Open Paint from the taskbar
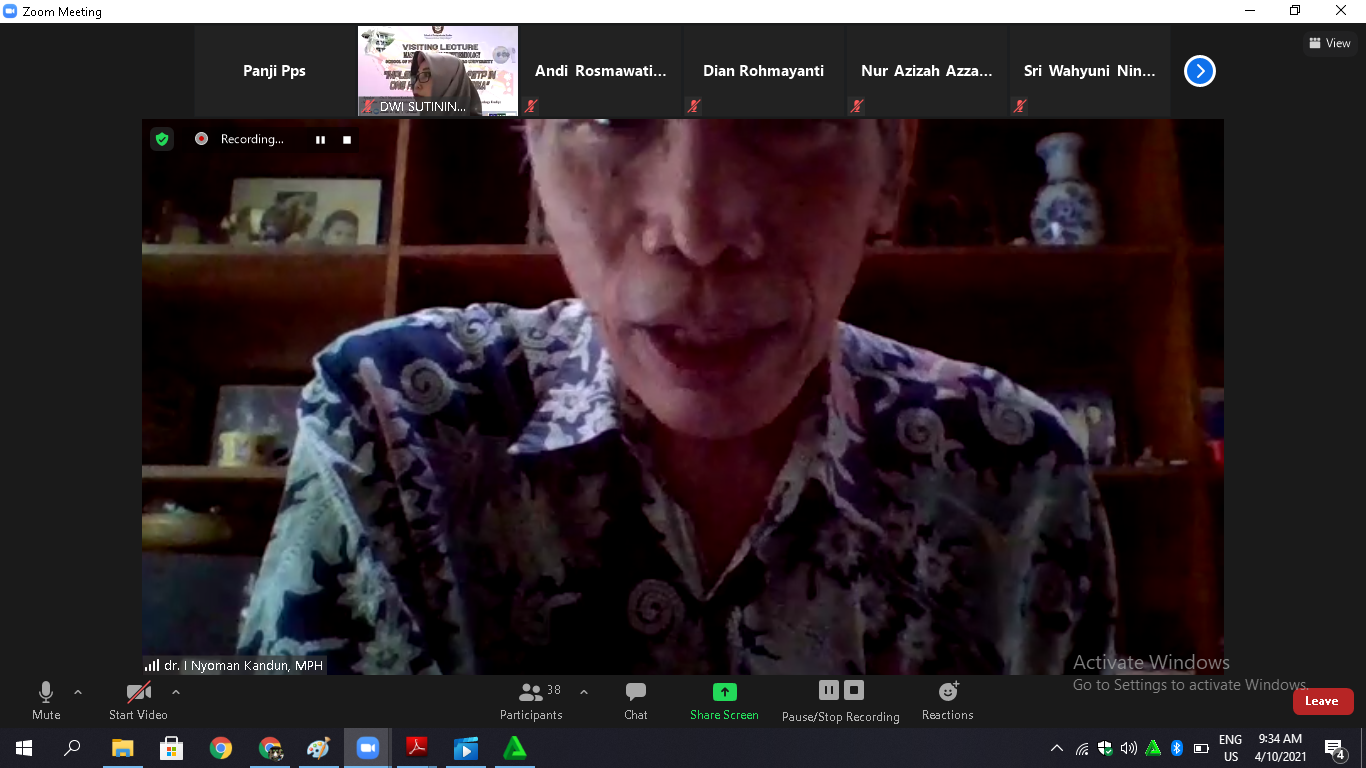 [x=318, y=748]
